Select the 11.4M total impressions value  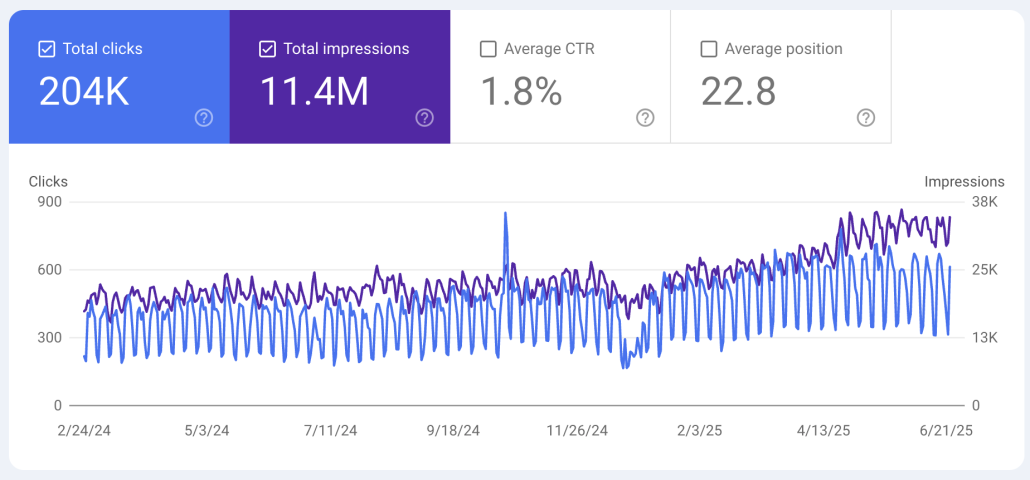coord(314,92)
